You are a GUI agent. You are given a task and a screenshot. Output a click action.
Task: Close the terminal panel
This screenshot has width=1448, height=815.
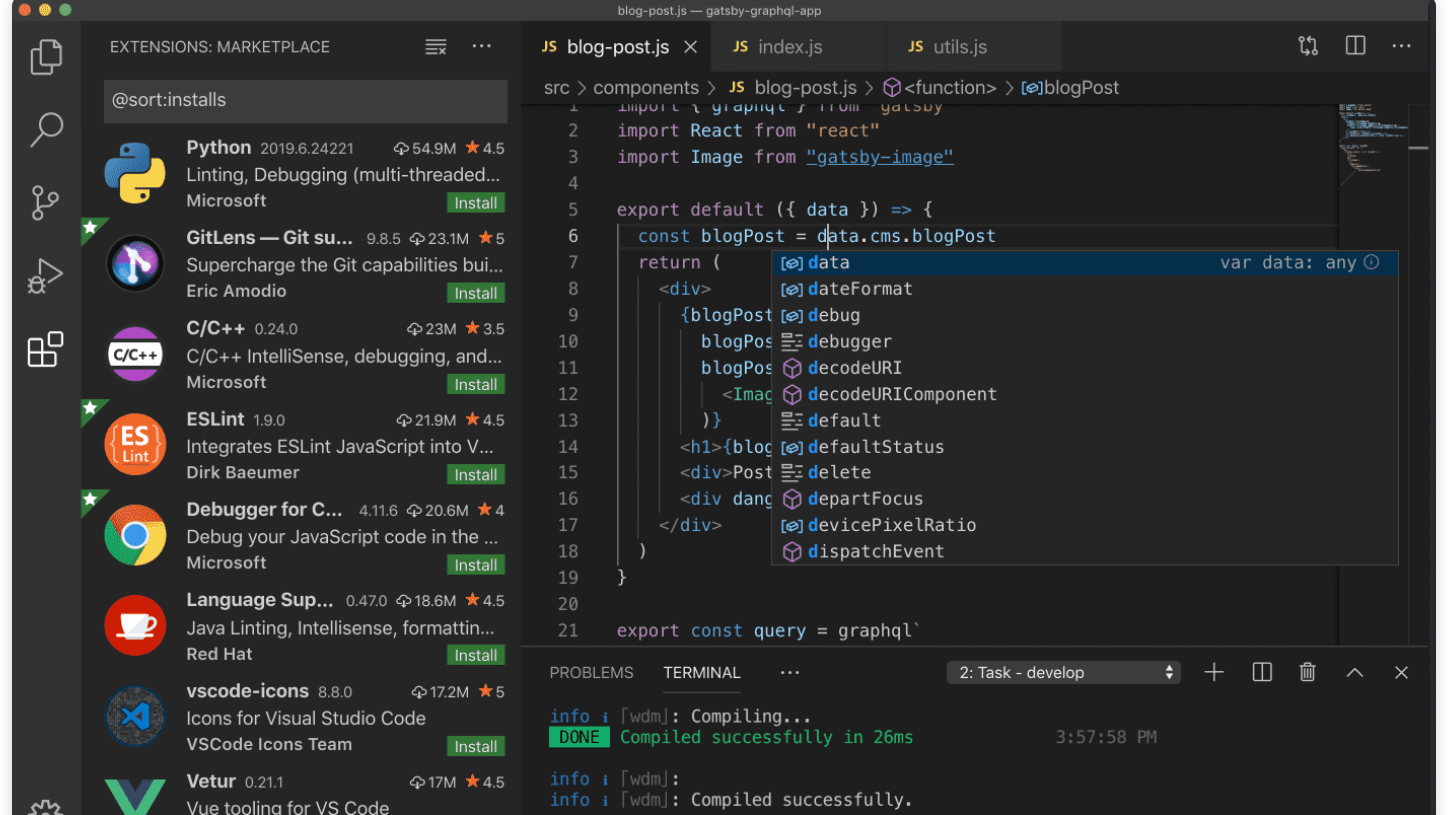[1401, 673]
